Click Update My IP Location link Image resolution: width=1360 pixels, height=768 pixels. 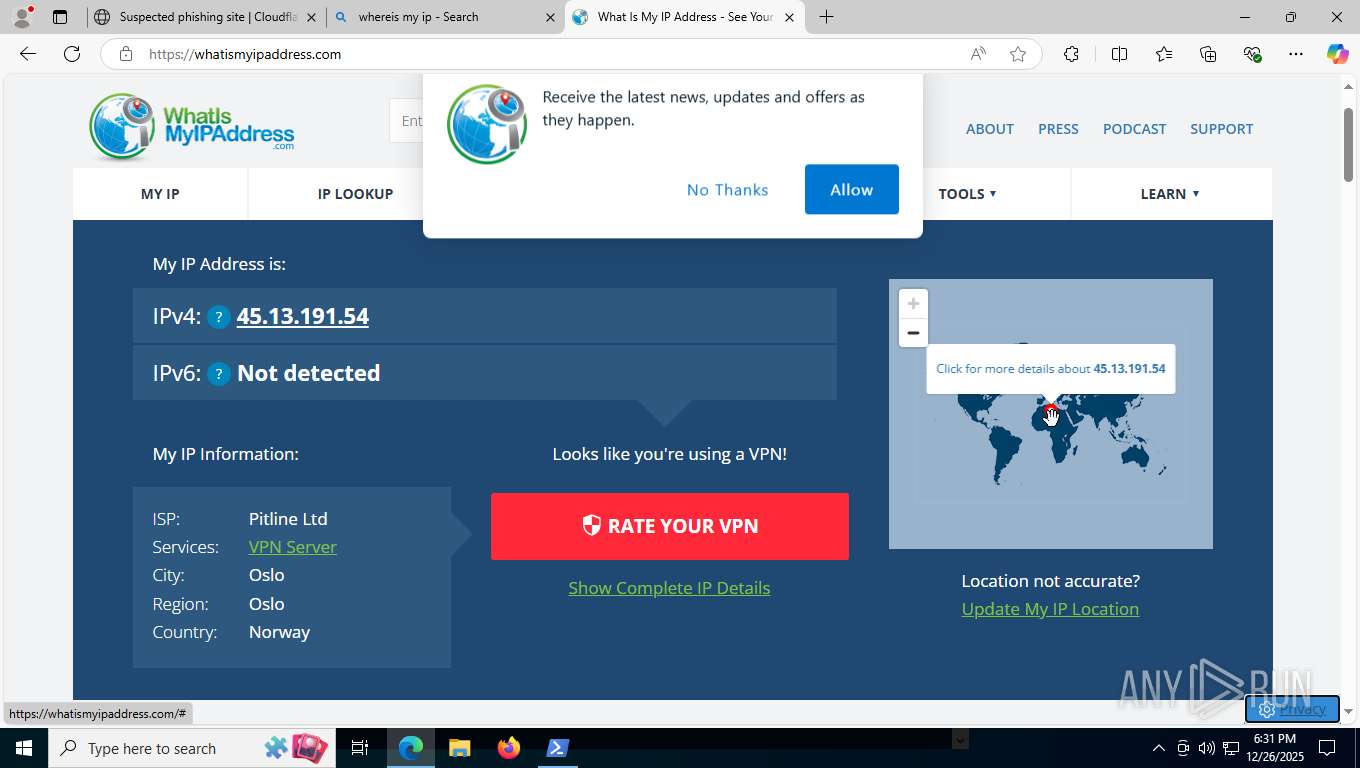coord(1050,609)
